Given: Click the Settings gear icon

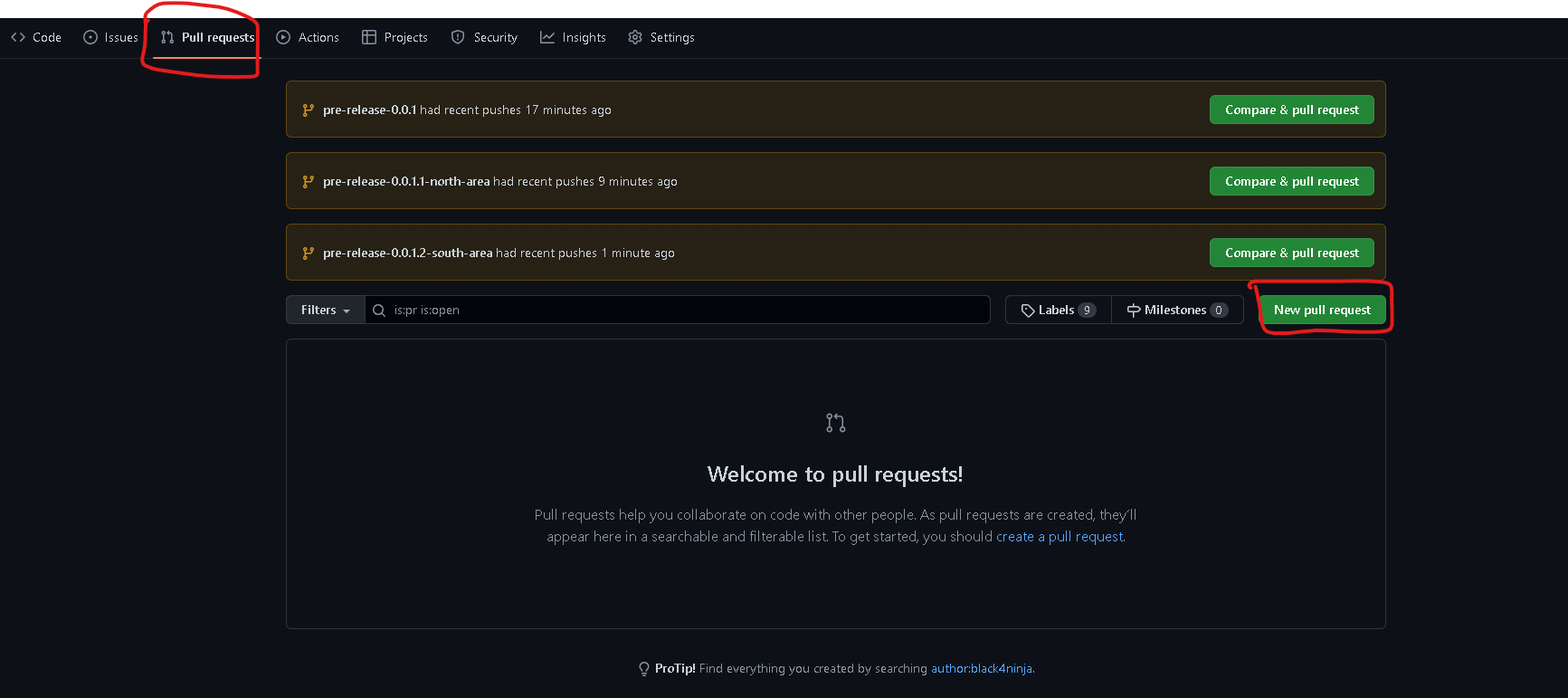Looking at the screenshot, I should (x=635, y=37).
